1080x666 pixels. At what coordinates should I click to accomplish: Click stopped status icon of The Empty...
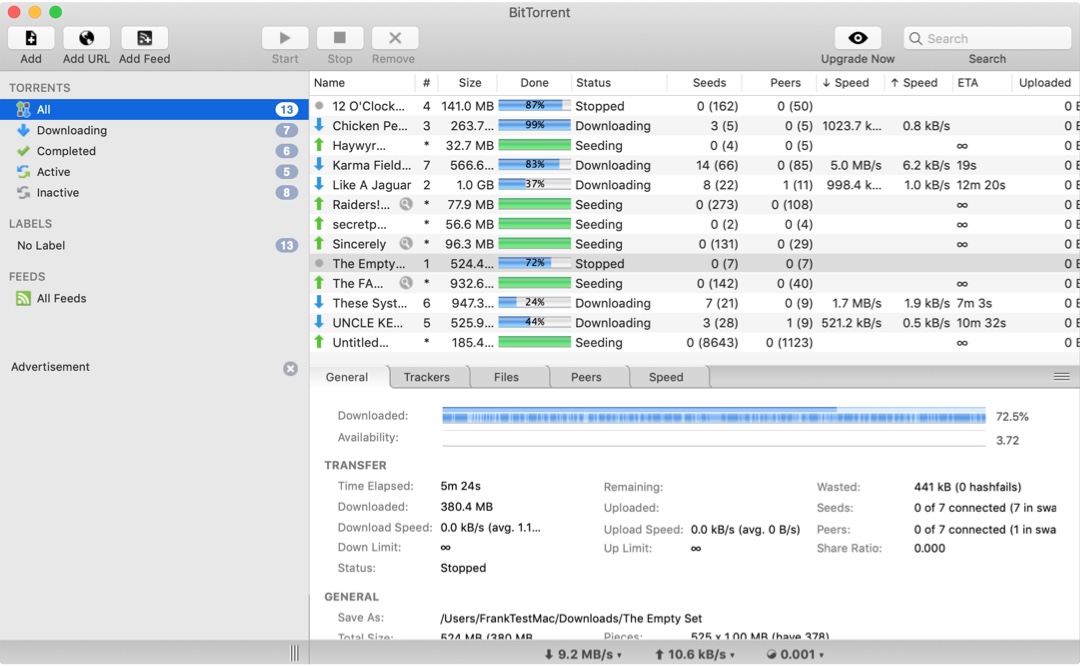[x=319, y=263]
